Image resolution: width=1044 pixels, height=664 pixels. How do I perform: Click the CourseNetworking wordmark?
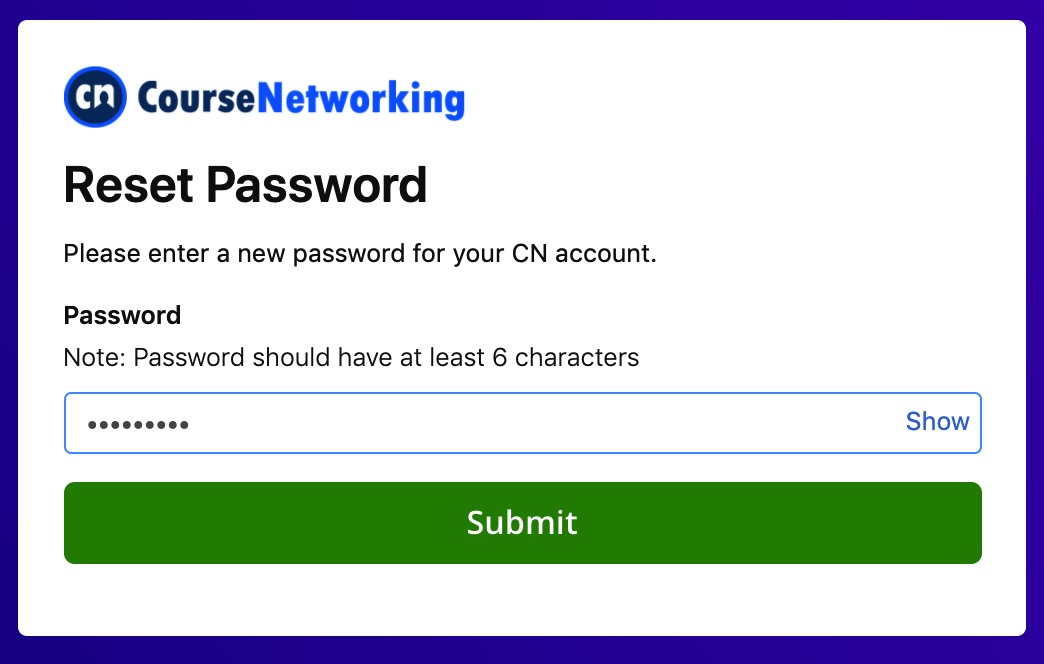coord(301,99)
